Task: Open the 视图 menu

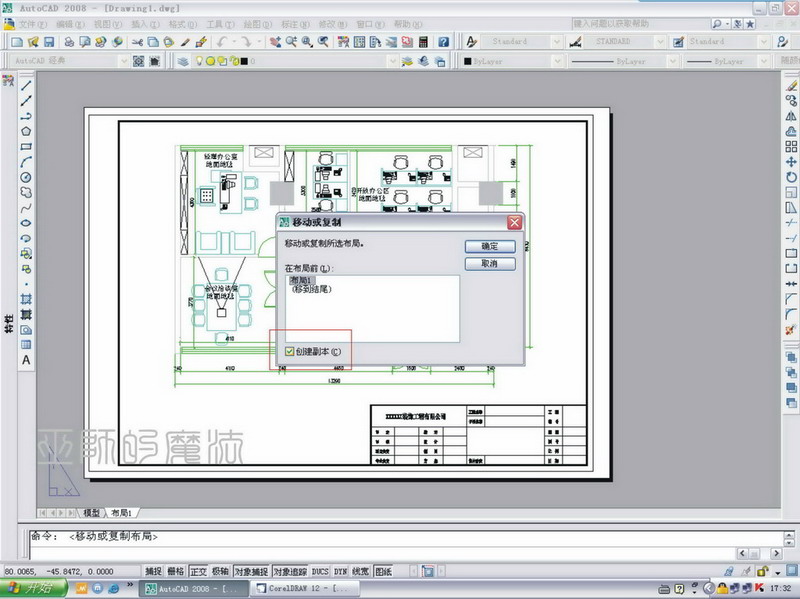Action: (108, 24)
